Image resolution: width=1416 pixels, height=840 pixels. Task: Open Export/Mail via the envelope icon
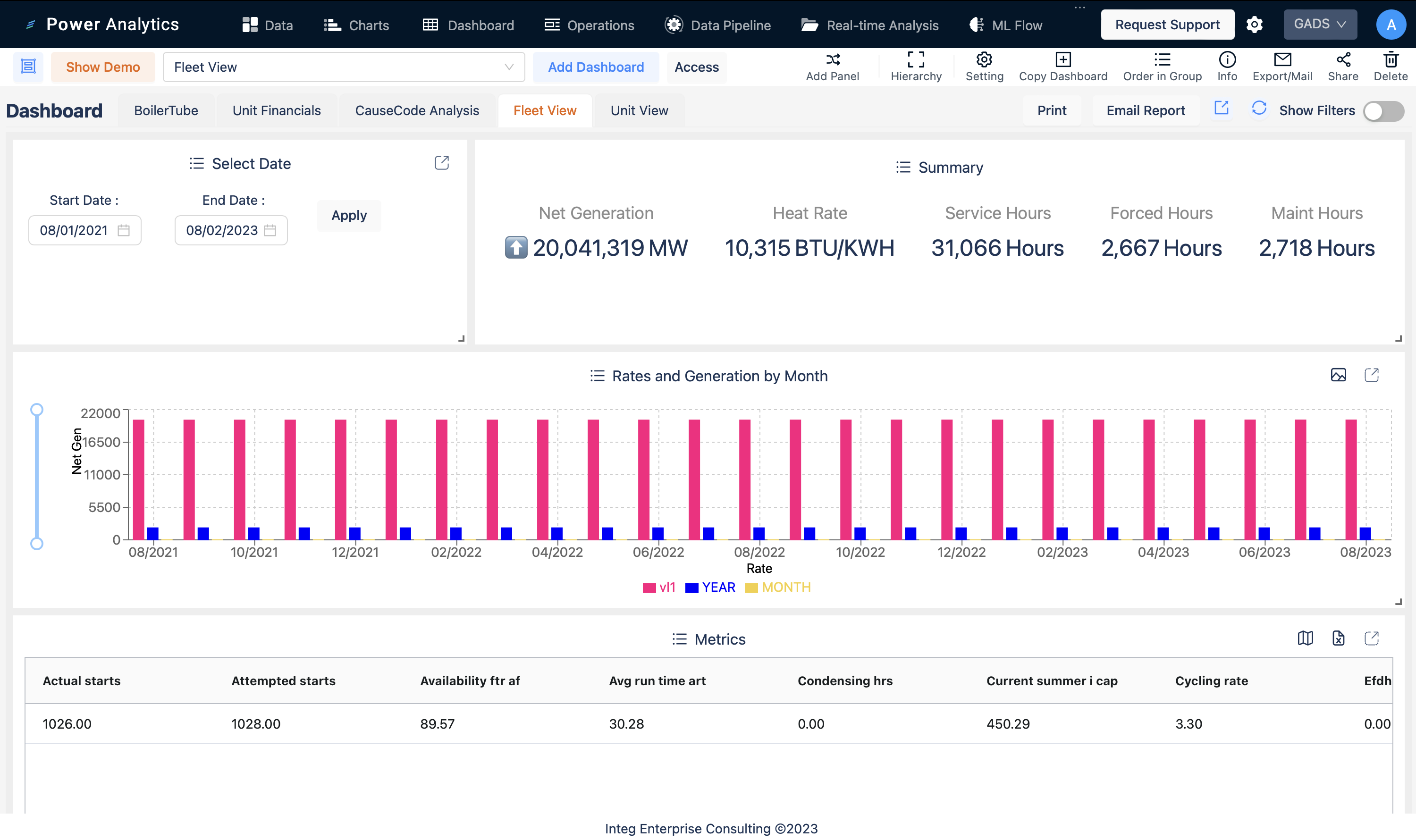(x=1282, y=60)
